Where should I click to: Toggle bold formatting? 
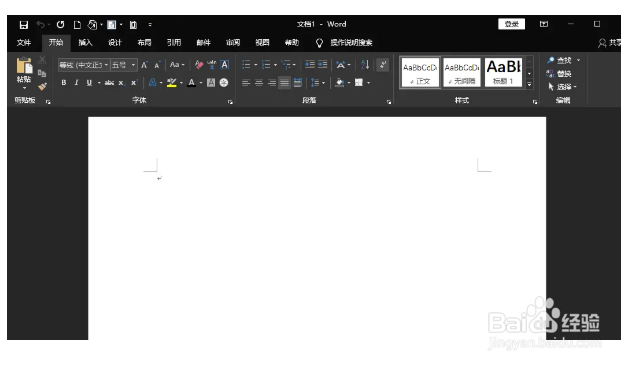click(64, 83)
